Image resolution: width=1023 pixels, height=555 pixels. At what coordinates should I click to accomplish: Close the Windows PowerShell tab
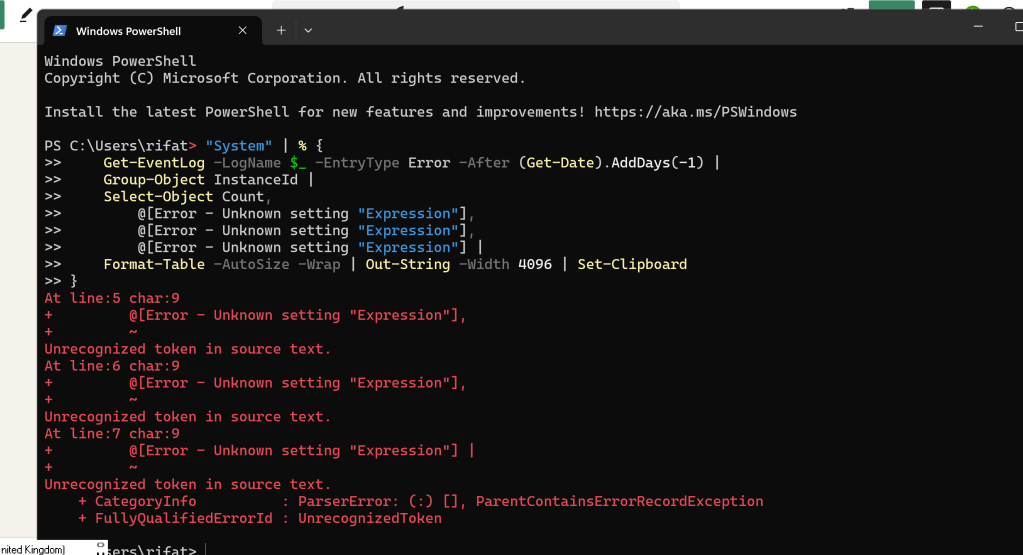point(243,30)
